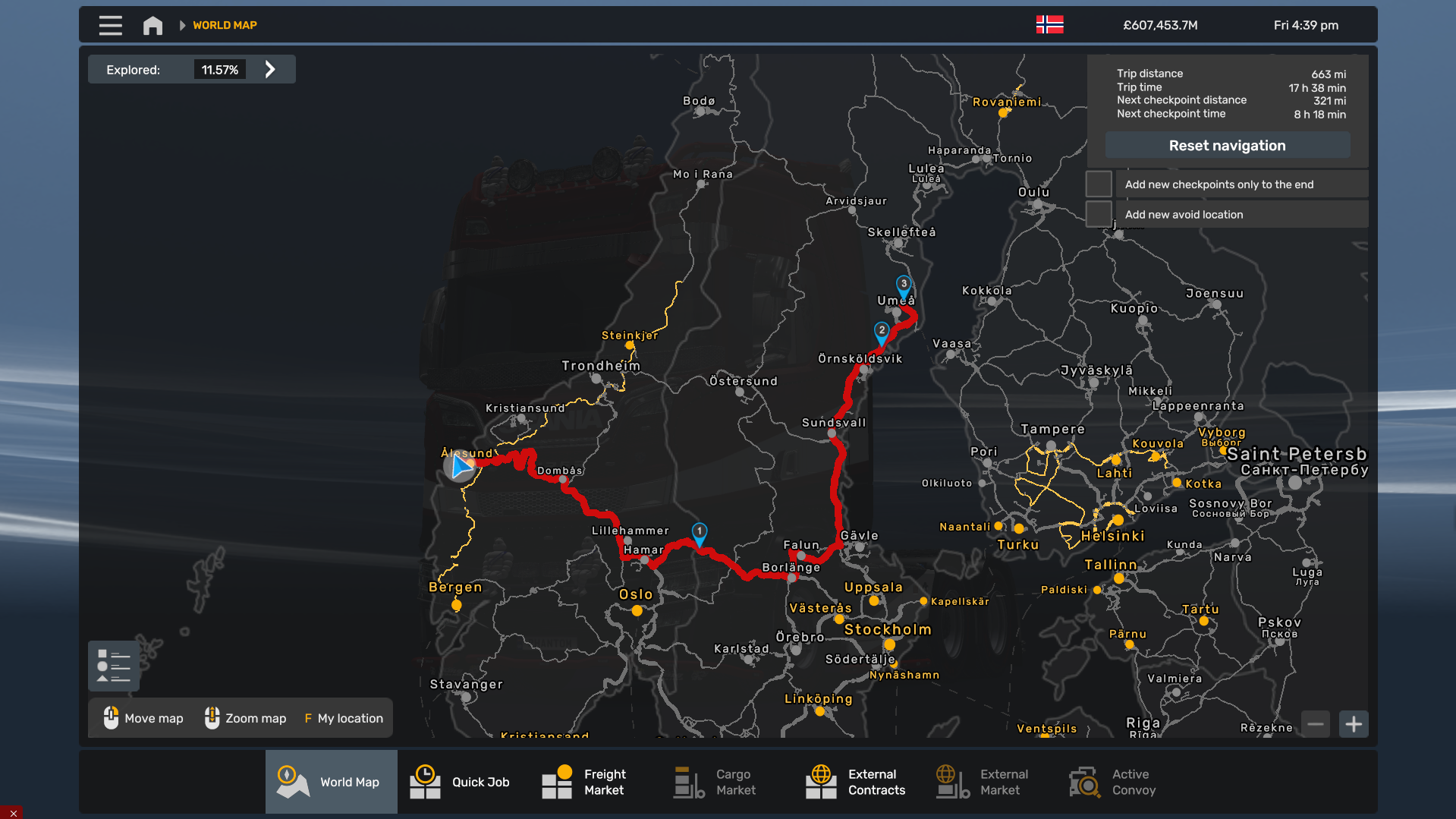
Task: Click checkpoint 2 marker near Örnsköldsvik
Action: (881, 332)
